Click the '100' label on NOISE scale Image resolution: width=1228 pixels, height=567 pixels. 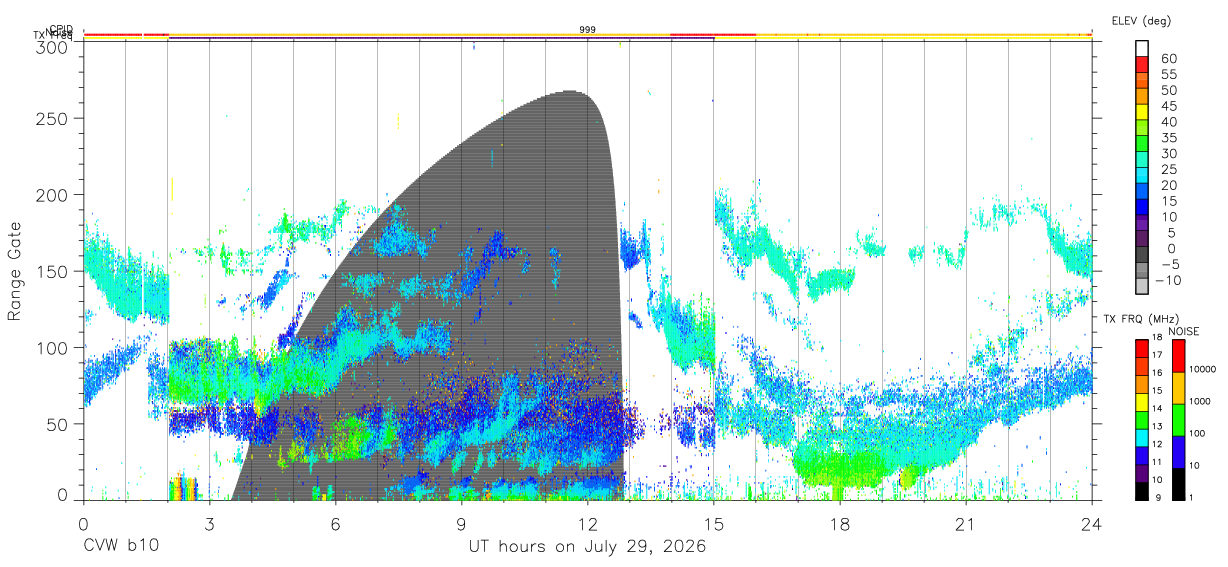click(1197, 434)
